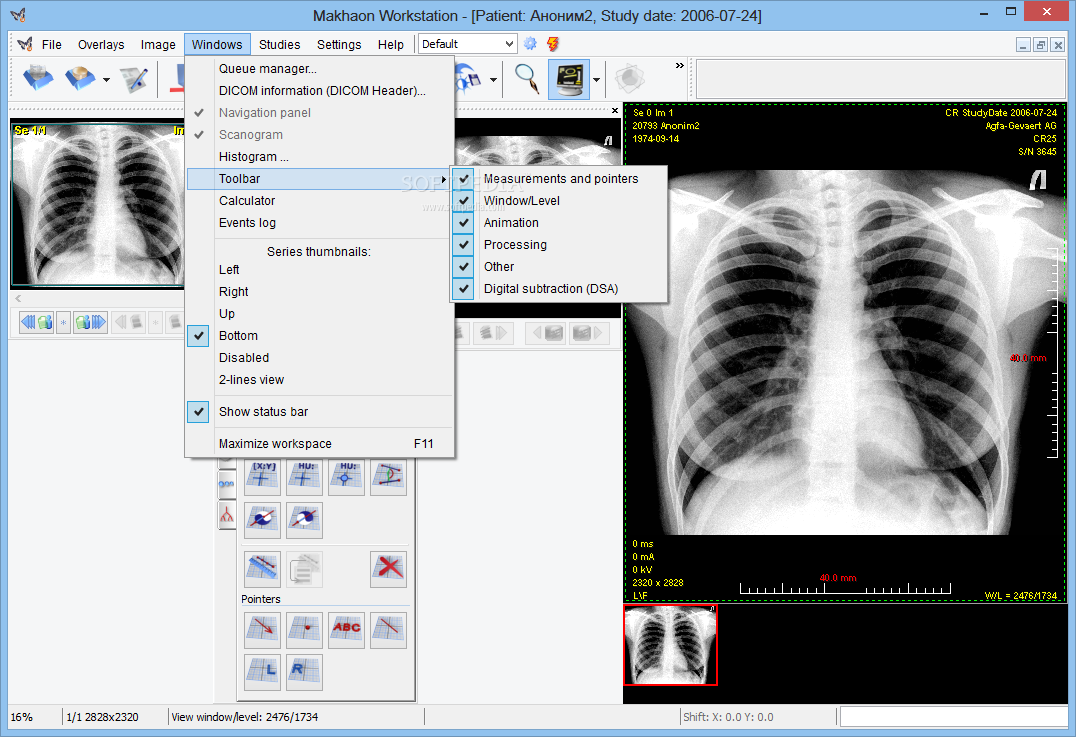Toggle Animation toolbar visibility
Screen dimensions: 1076x737
click(559, 222)
